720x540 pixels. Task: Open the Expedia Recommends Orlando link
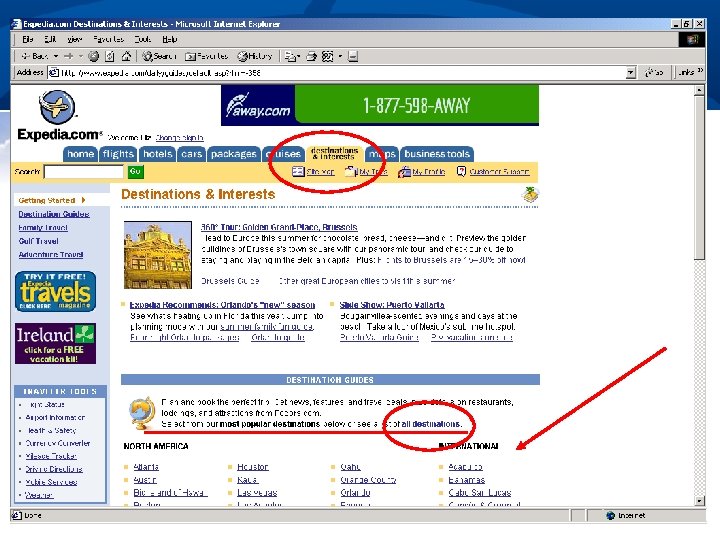(222, 305)
